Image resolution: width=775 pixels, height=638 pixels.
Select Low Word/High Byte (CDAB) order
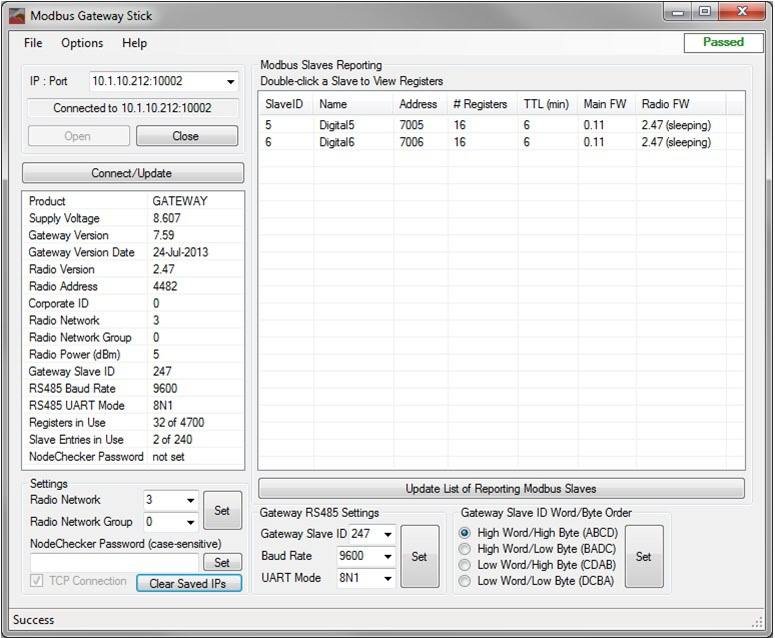(x=466, y=565)
